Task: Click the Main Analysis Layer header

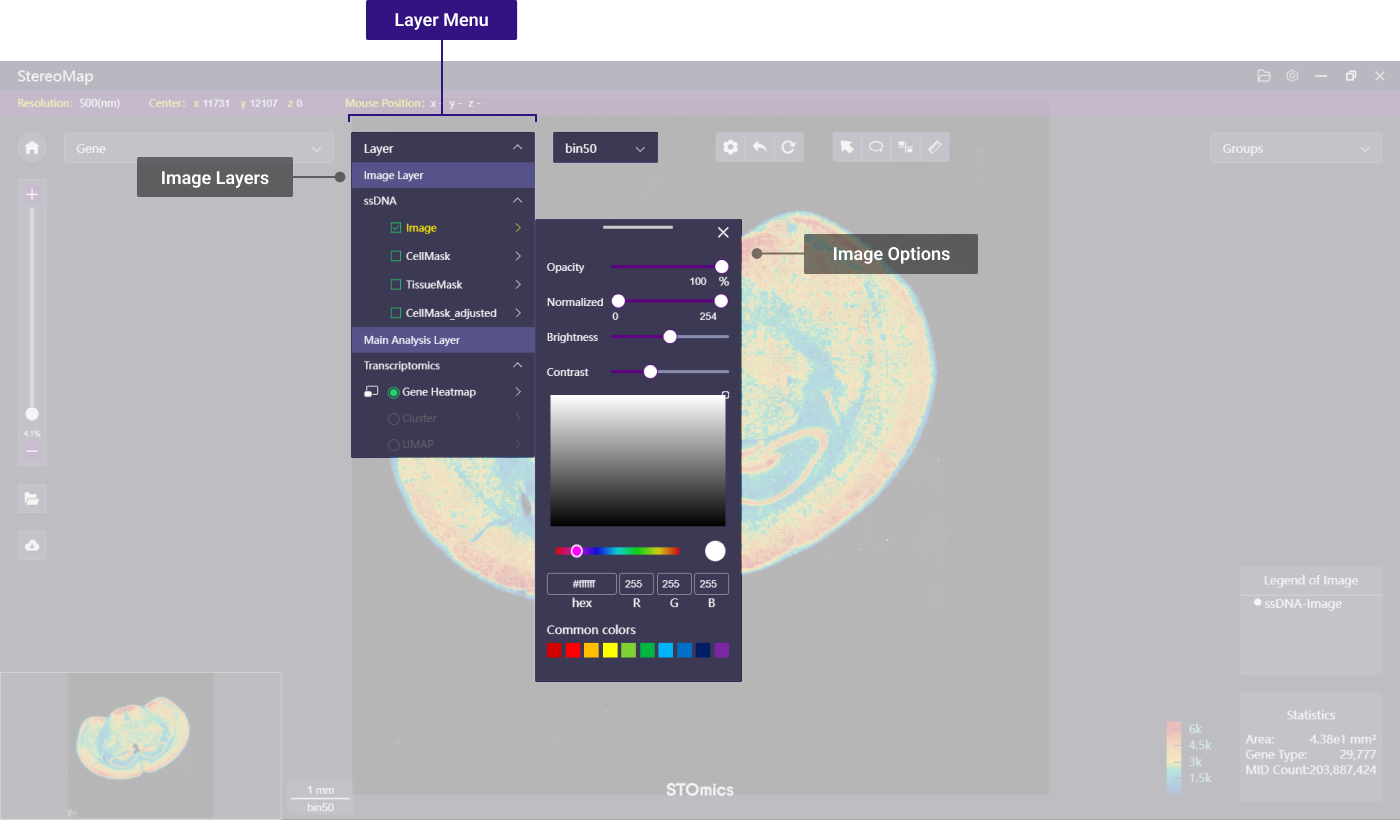Action: click(x=443, y=340)
